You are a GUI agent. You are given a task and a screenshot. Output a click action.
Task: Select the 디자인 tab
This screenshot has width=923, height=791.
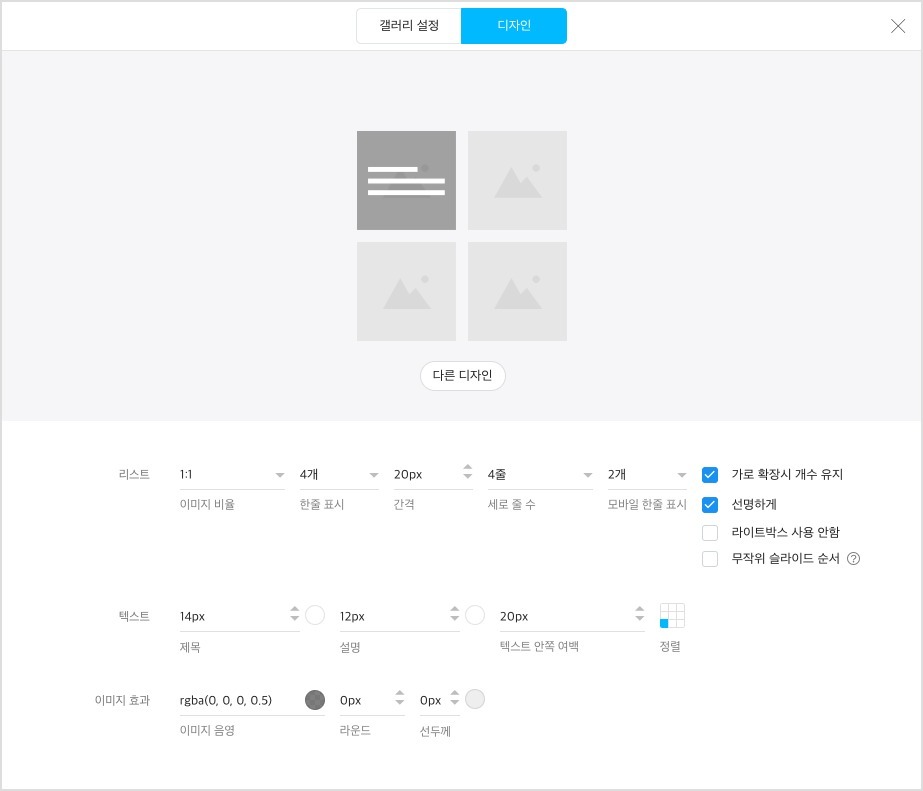pyautogui.click(x=514, y=26)
